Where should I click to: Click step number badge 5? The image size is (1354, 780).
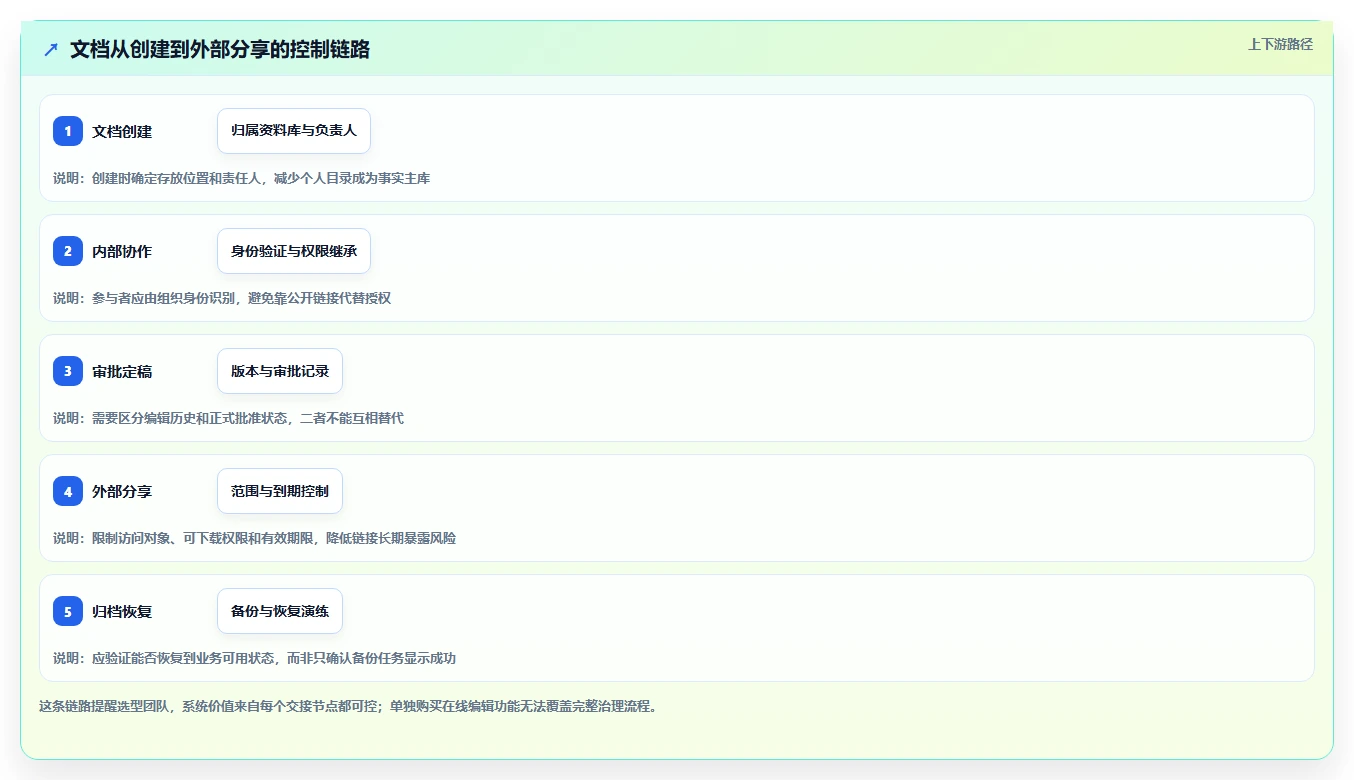(68, 611)
